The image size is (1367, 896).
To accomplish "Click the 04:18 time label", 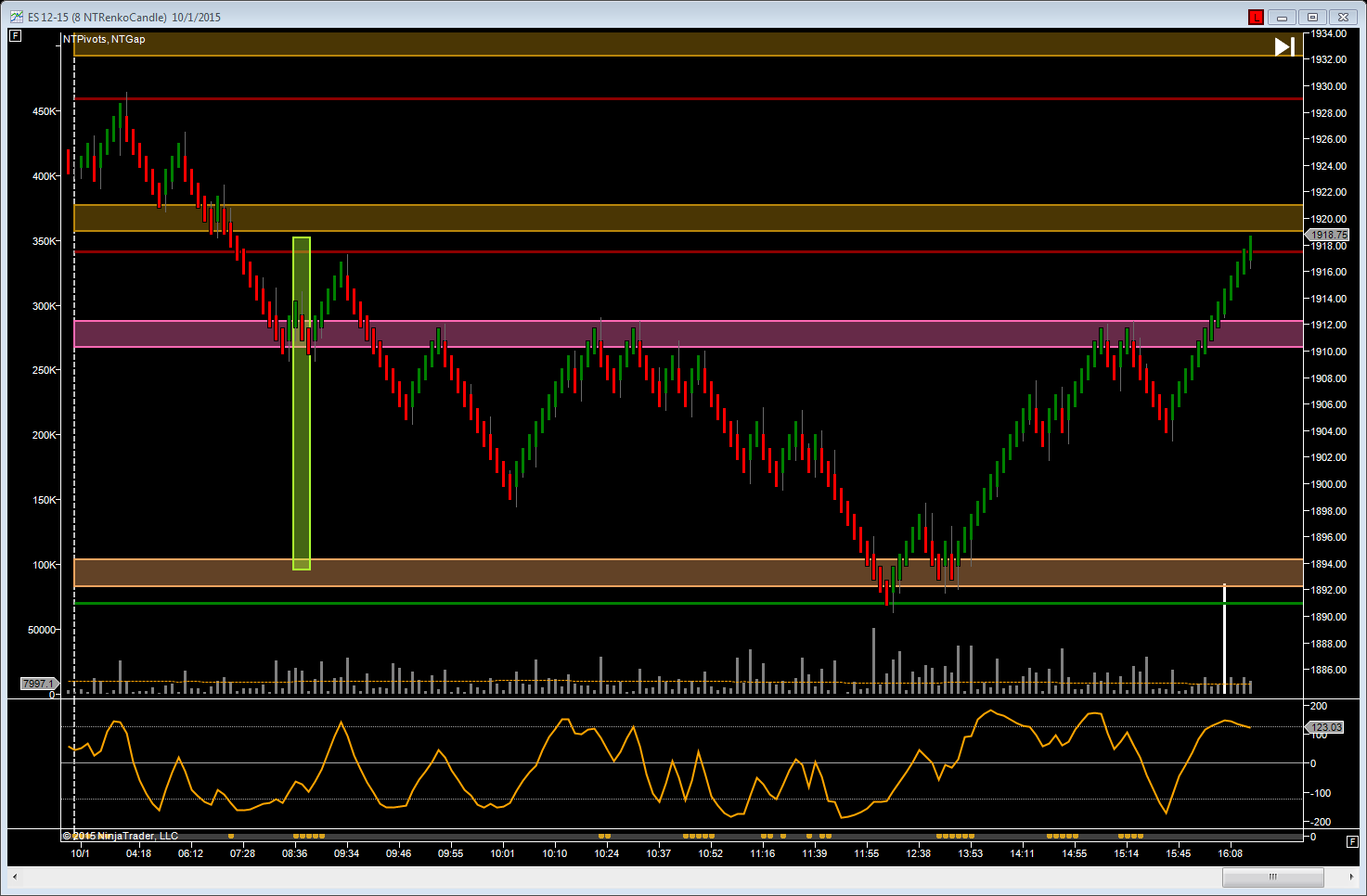I will (x=138, y=853).
